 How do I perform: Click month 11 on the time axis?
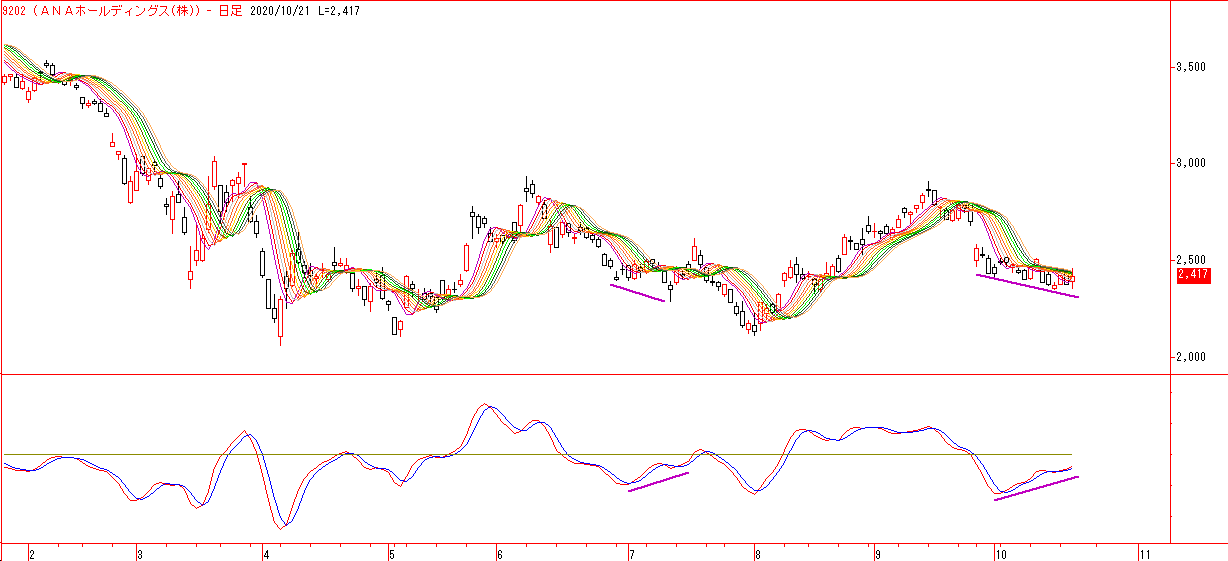(x=1145, y=553)
